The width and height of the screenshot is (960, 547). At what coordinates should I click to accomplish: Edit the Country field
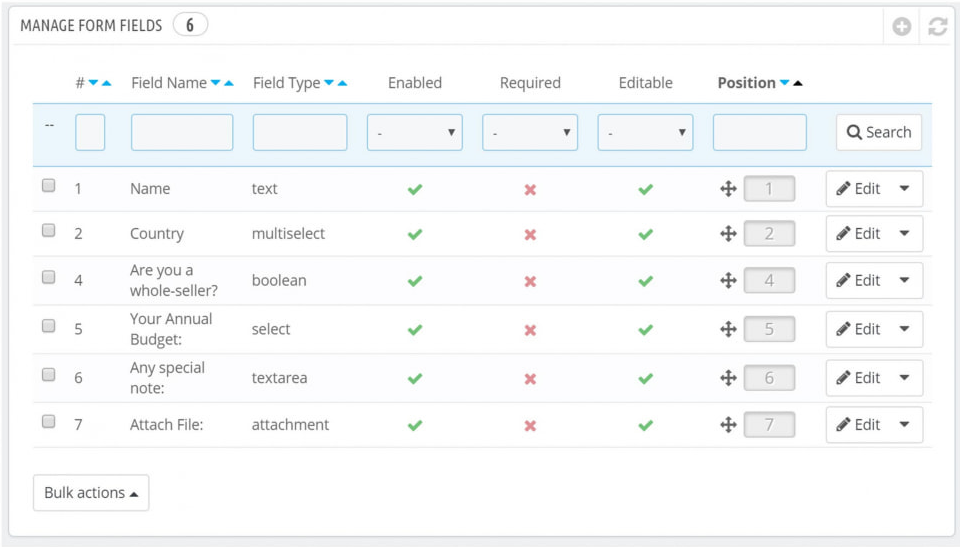(858, 233)
